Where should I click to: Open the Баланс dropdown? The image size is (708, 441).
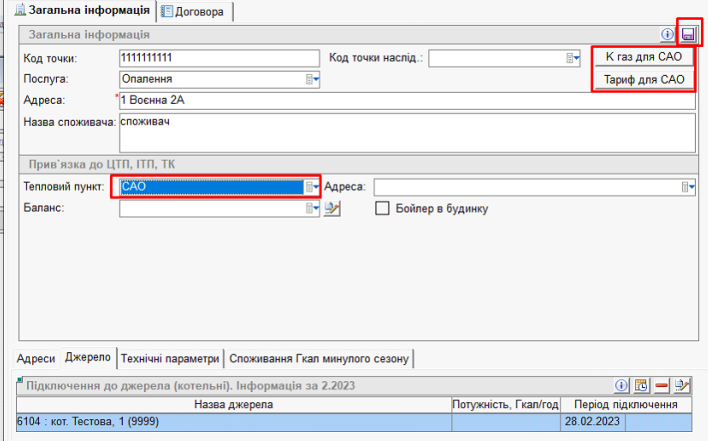click(313, 209)
